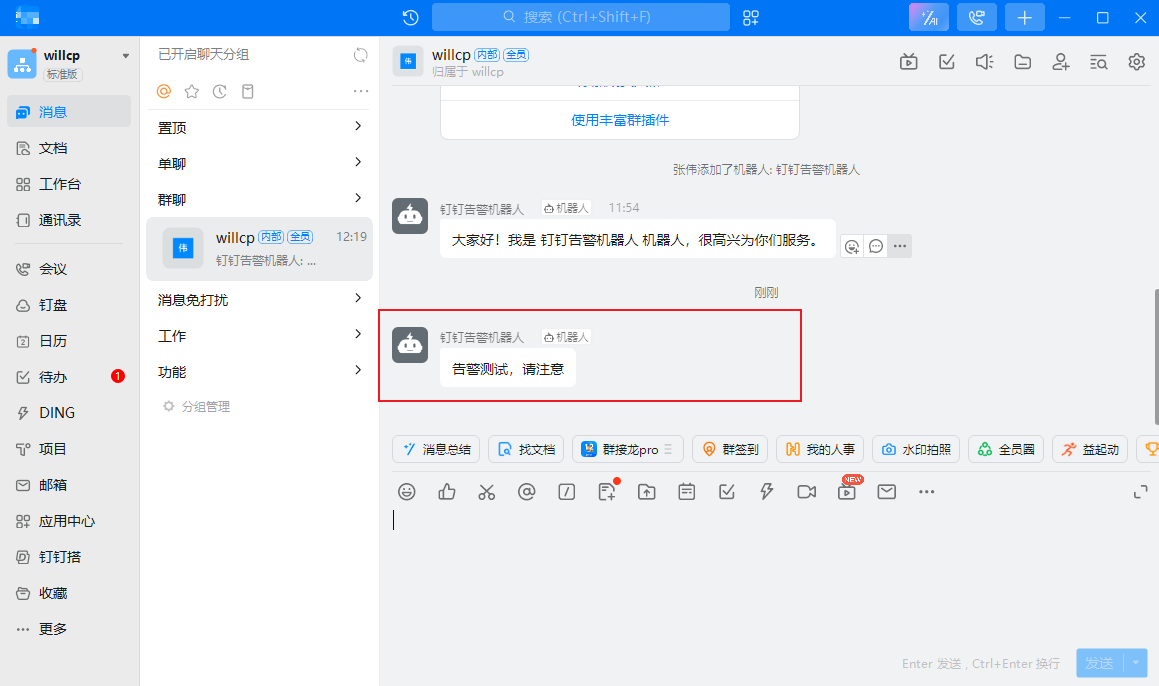Open emoji picker in toolbar

(407, 492)
